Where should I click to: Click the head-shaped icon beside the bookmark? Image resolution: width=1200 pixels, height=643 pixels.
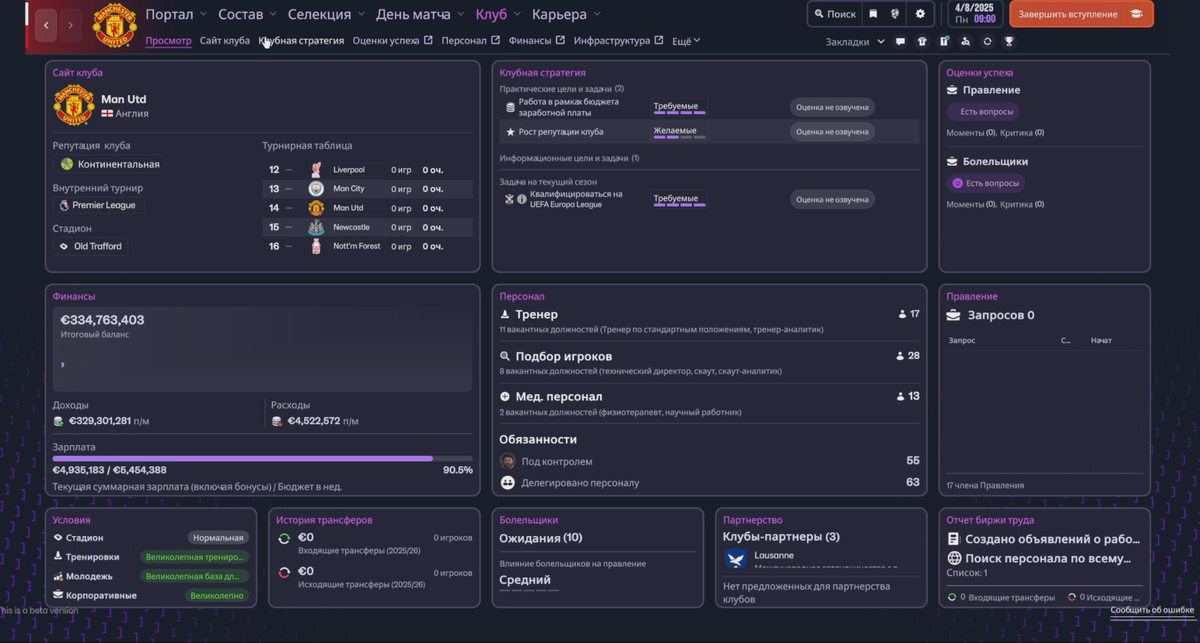(x=895, y=14)
